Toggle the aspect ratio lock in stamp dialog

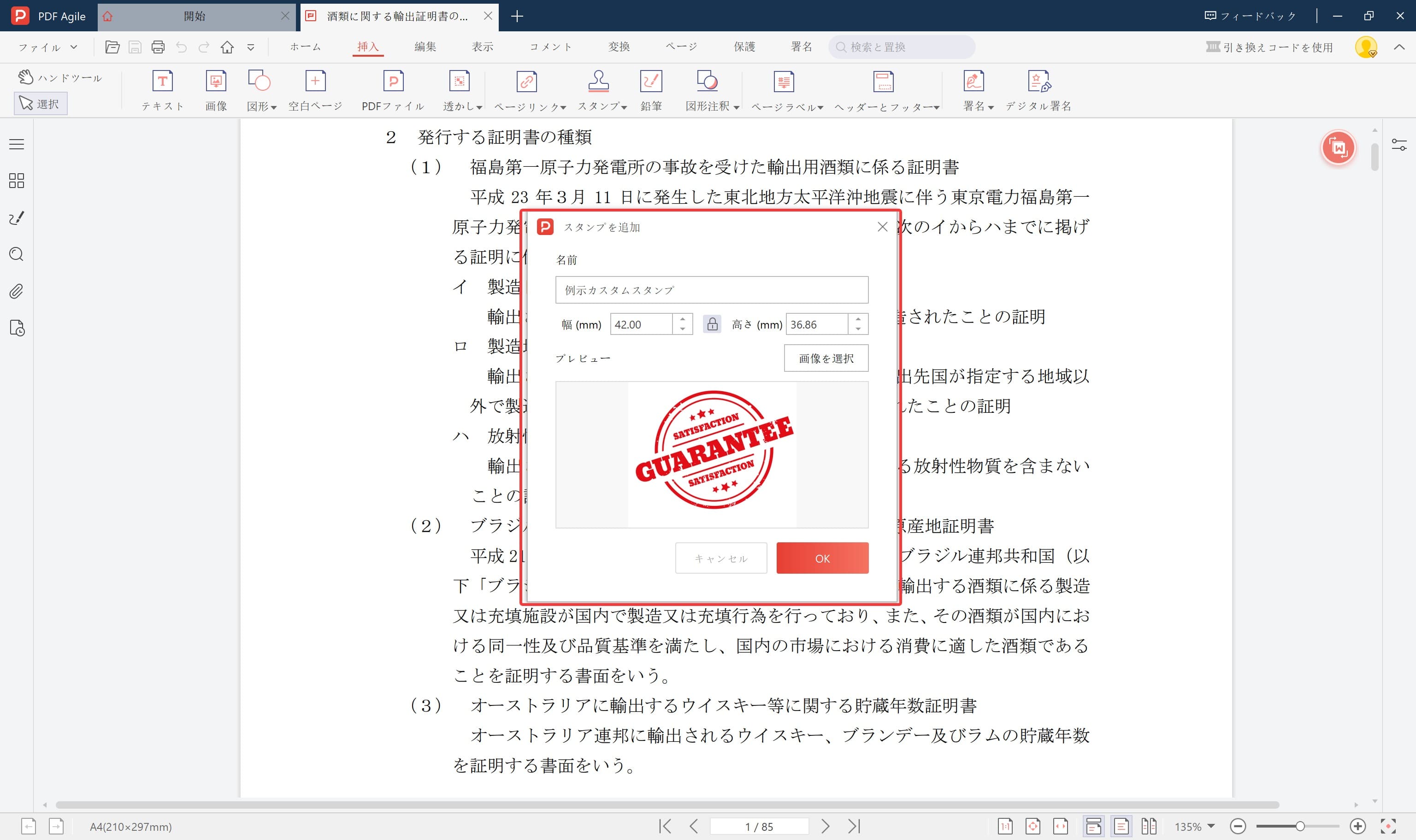point(712,324)
